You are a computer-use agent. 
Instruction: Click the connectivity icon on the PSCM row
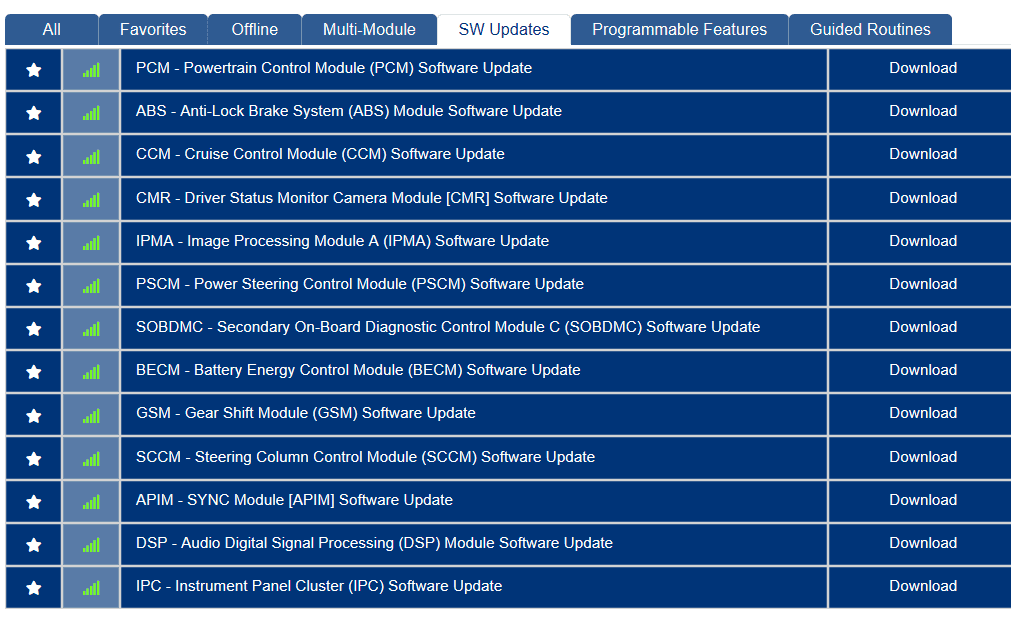(90, 285)
